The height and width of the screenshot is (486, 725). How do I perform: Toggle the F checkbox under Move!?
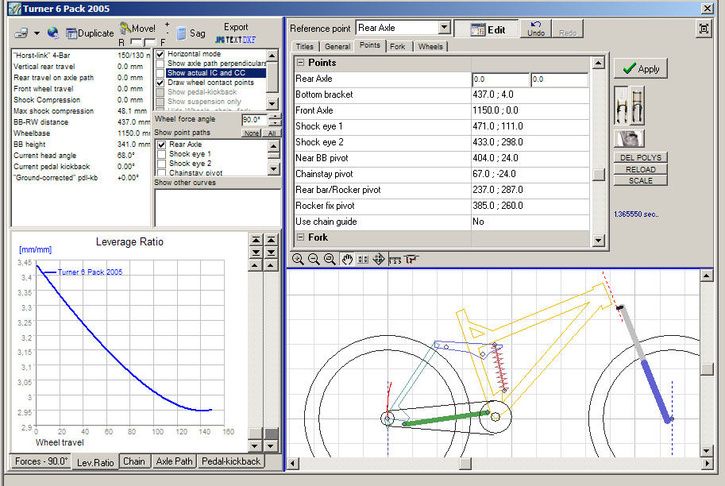pos(150,43)
